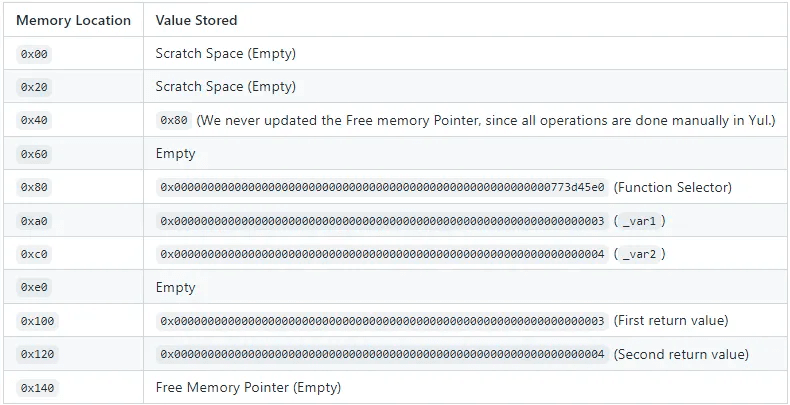
Task: Click the Free Memory Pointer (Empty) text
Action: pos(248,388)
